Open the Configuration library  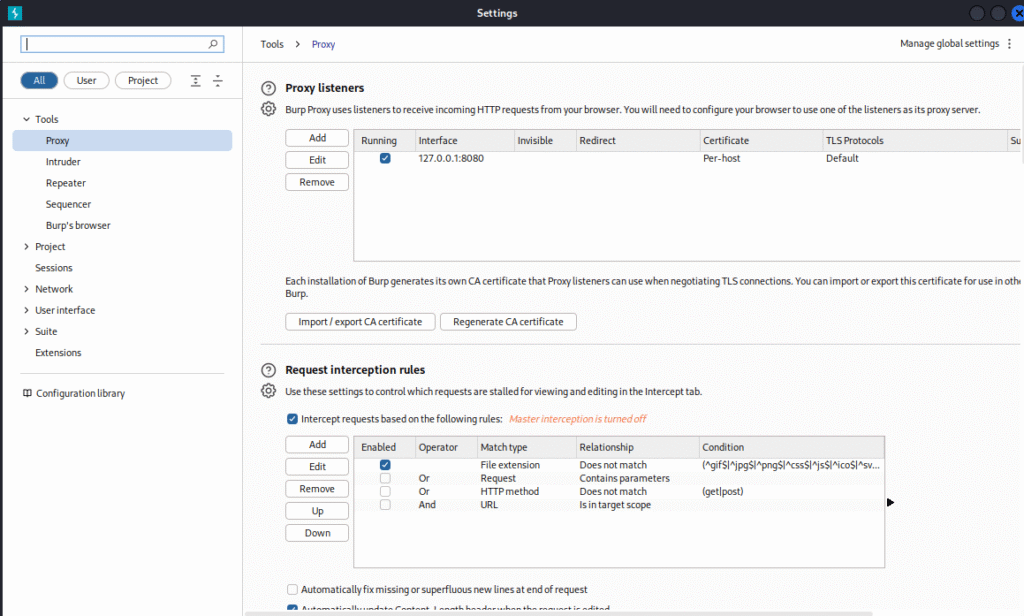tap(80, 393)
